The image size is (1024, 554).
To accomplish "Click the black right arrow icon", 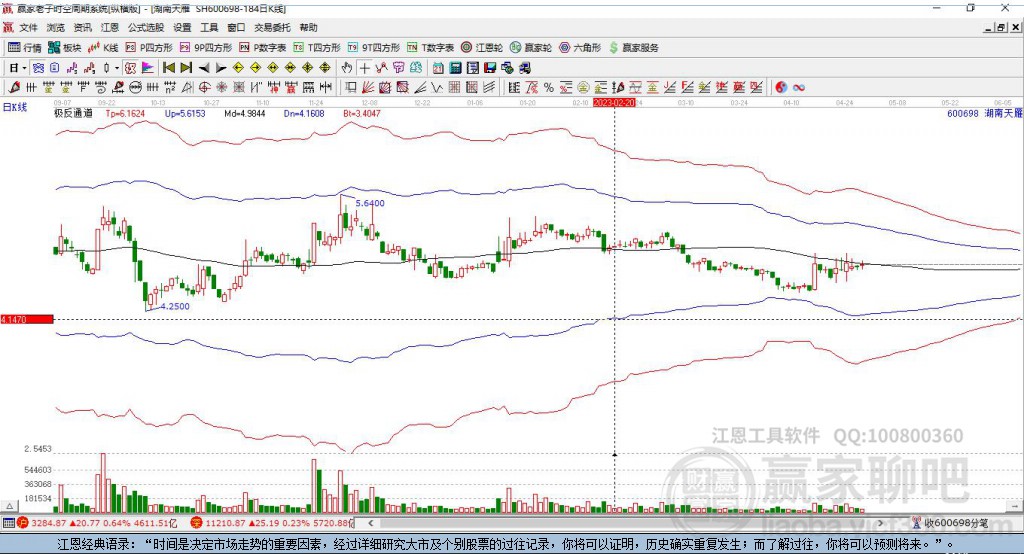I will pos(221,68).
